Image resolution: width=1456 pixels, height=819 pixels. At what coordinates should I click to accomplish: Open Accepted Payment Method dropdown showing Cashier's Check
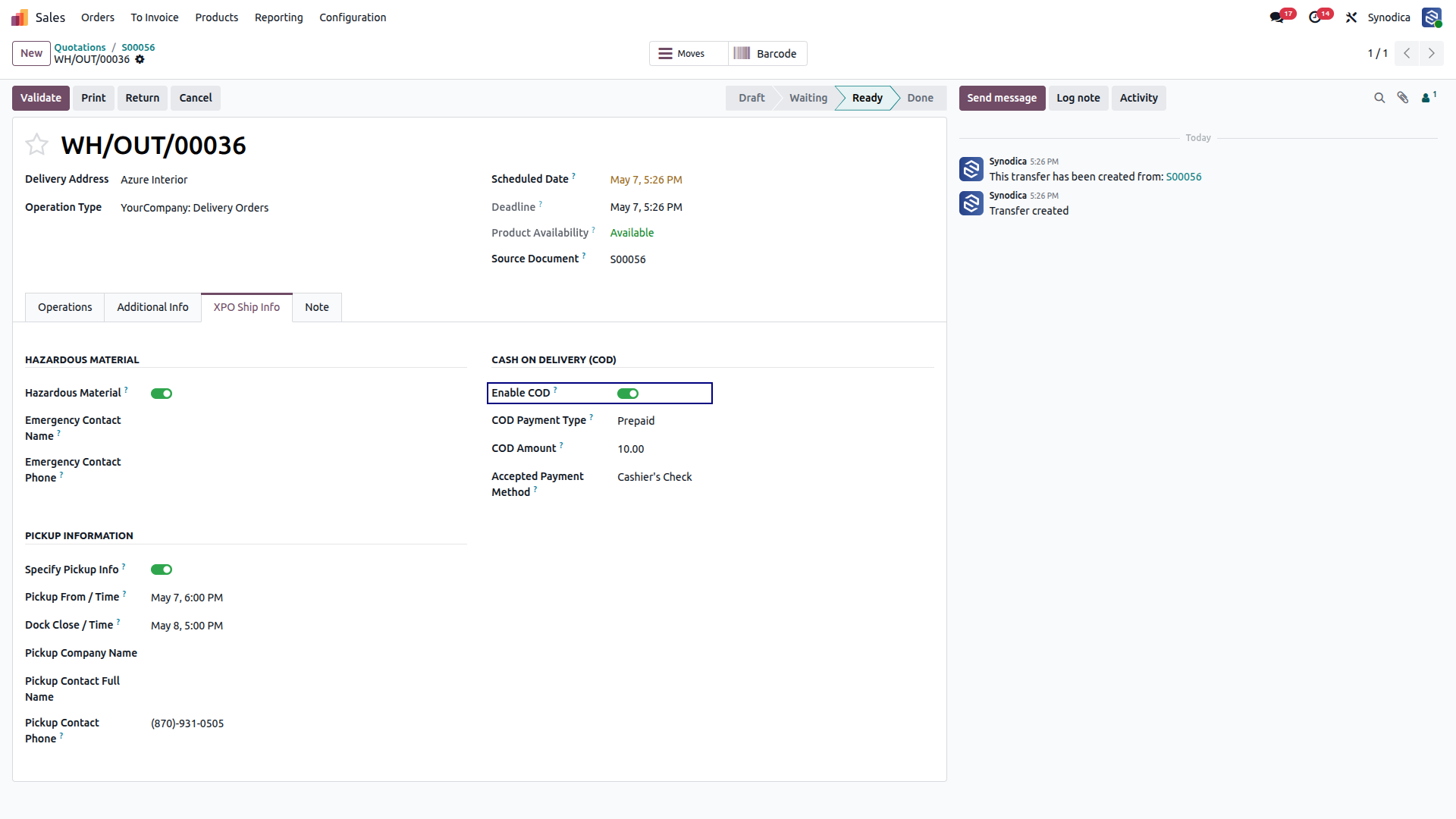[x=775, y=477]
